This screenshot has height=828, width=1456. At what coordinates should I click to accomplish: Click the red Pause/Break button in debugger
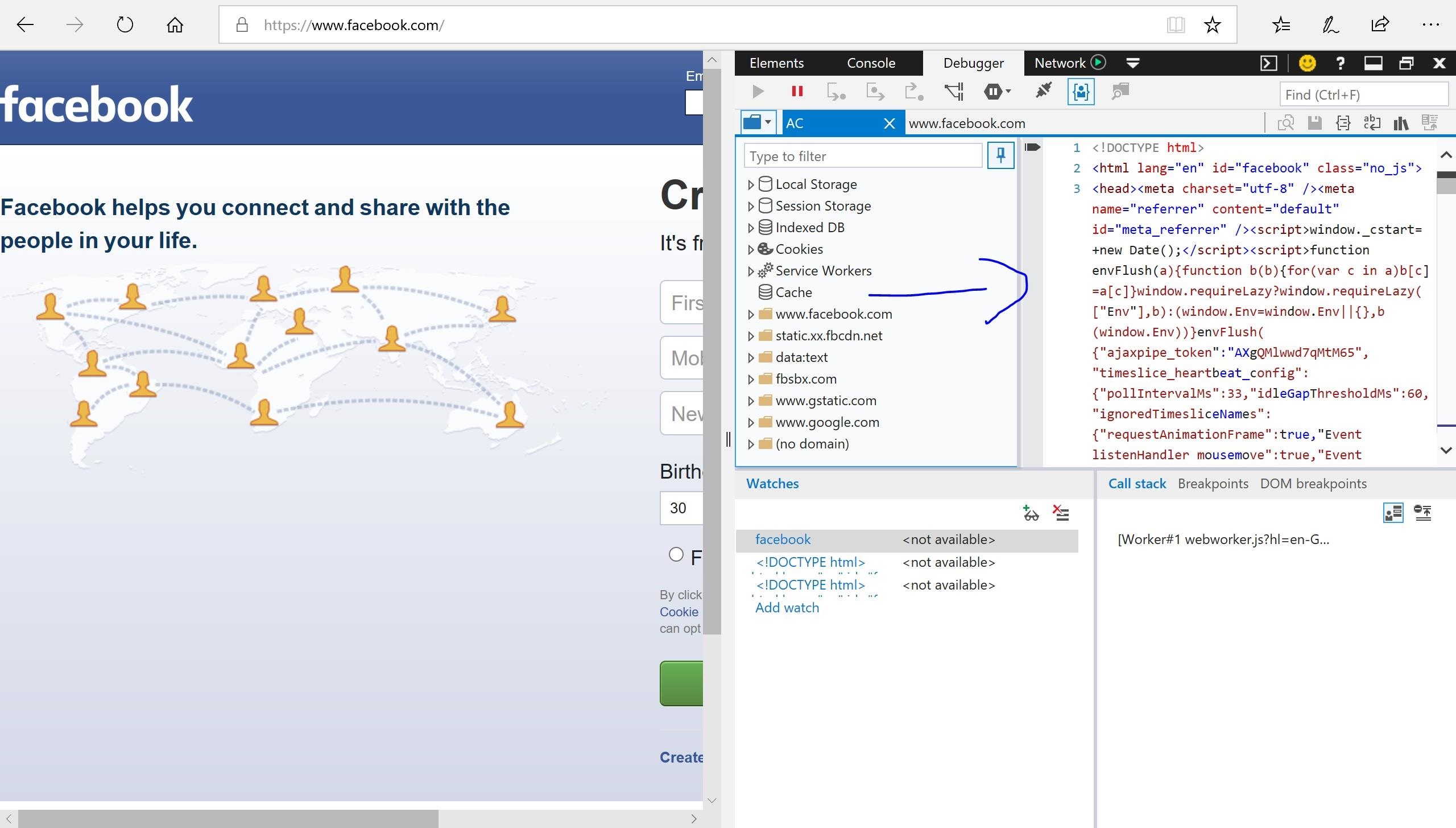(797, 92)
